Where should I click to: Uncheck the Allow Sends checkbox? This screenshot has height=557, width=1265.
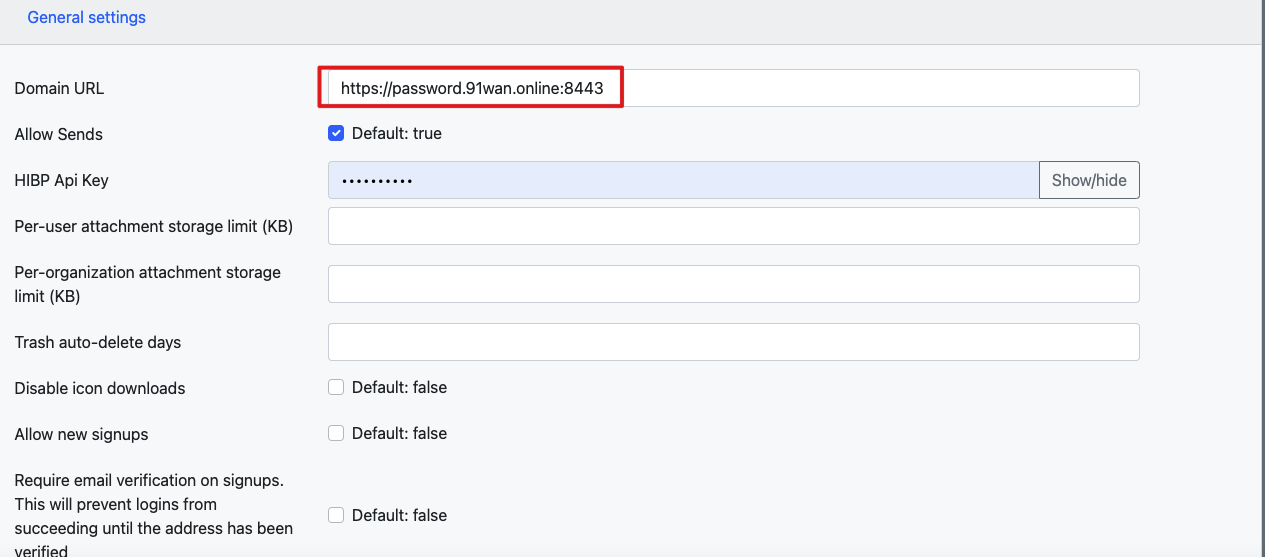tap(336, 134)
